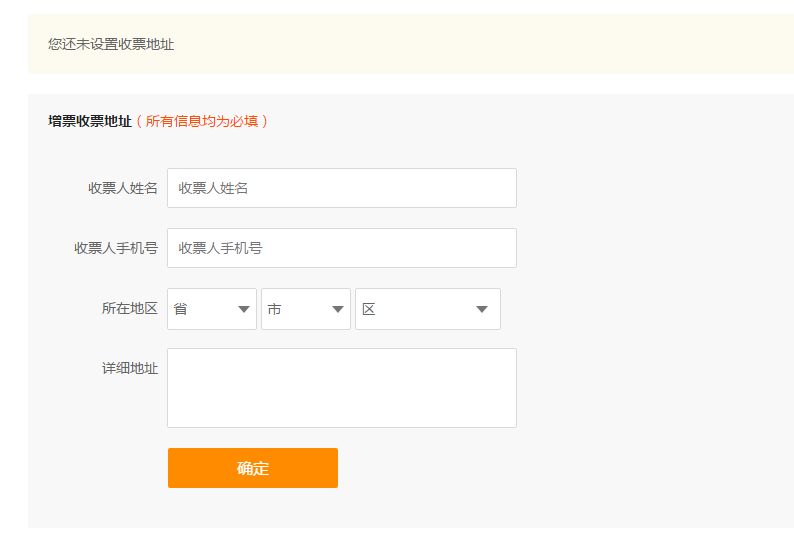Click into the 收票人手机号 input field
Viewport: 794px width, 533px height.
(x=342, y=248)
